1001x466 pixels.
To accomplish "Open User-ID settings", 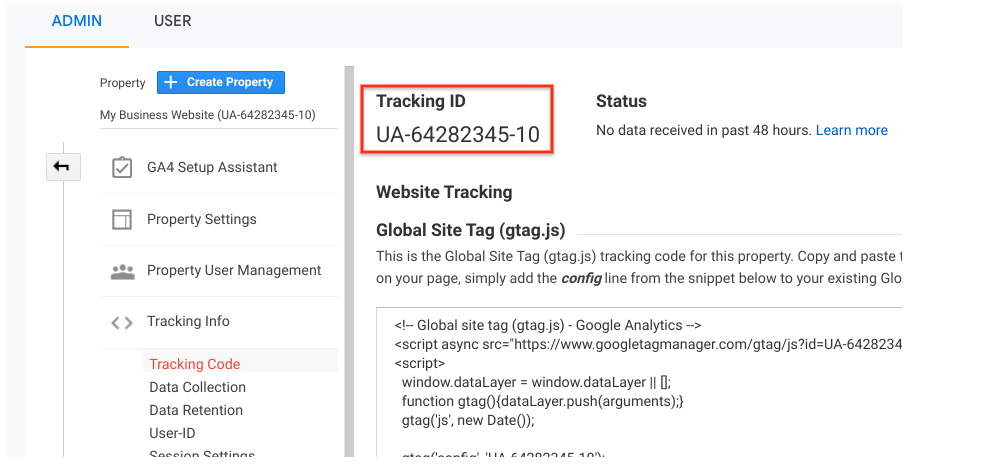I will [x=172, y=433].
